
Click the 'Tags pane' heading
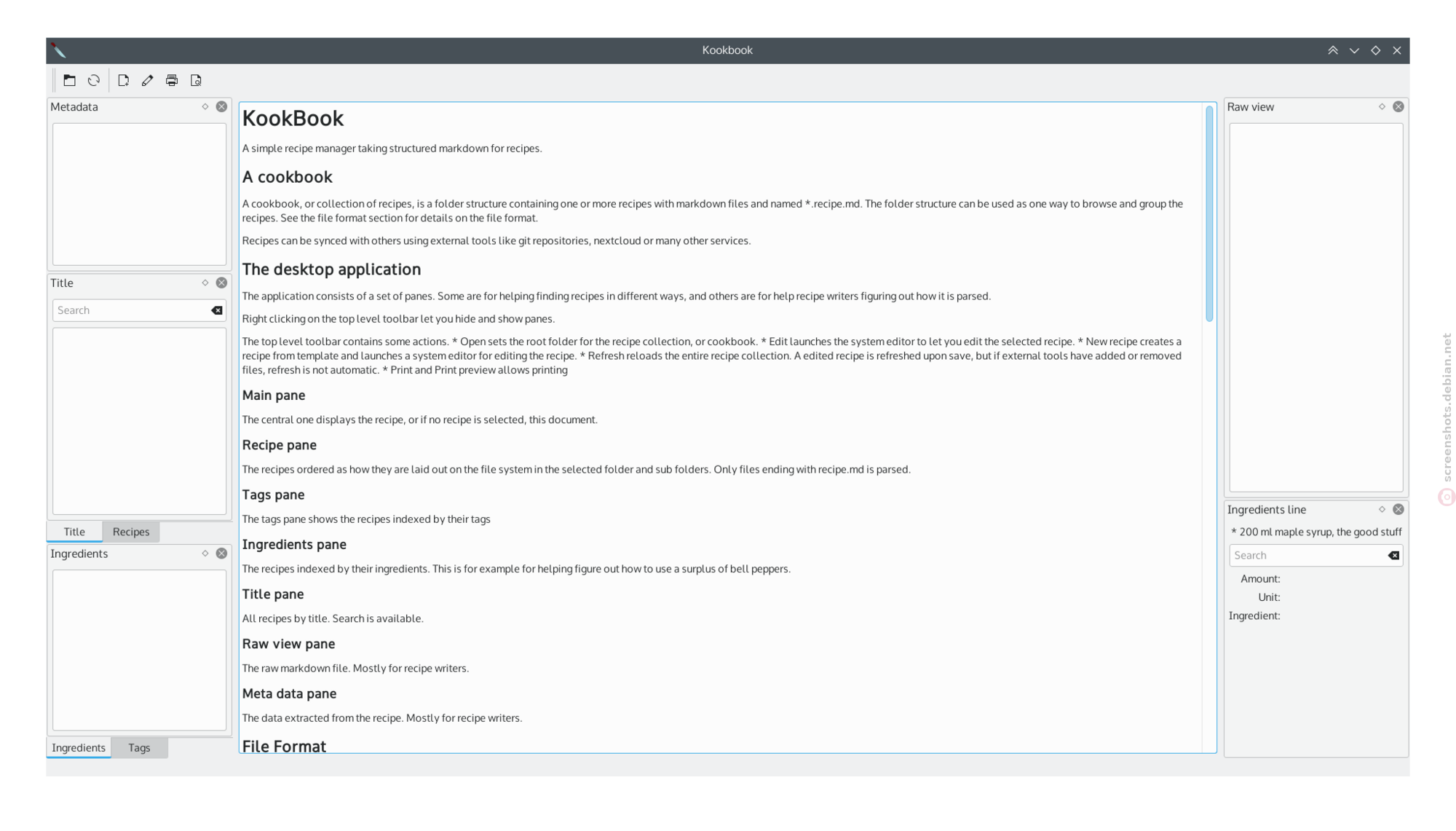[x=273, y=495]
